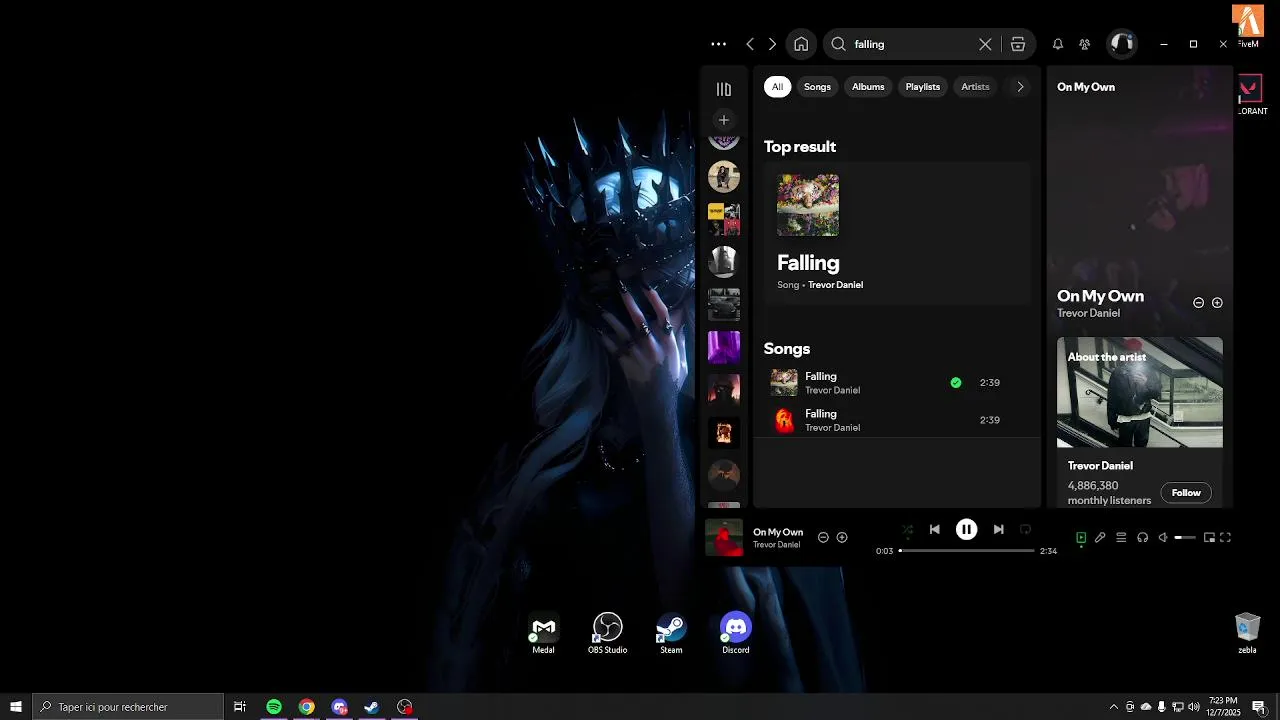This screenshot has height=720, width=1280.
Task: Toggle the green saved checkmark on Falling
Action: (956, 382)
